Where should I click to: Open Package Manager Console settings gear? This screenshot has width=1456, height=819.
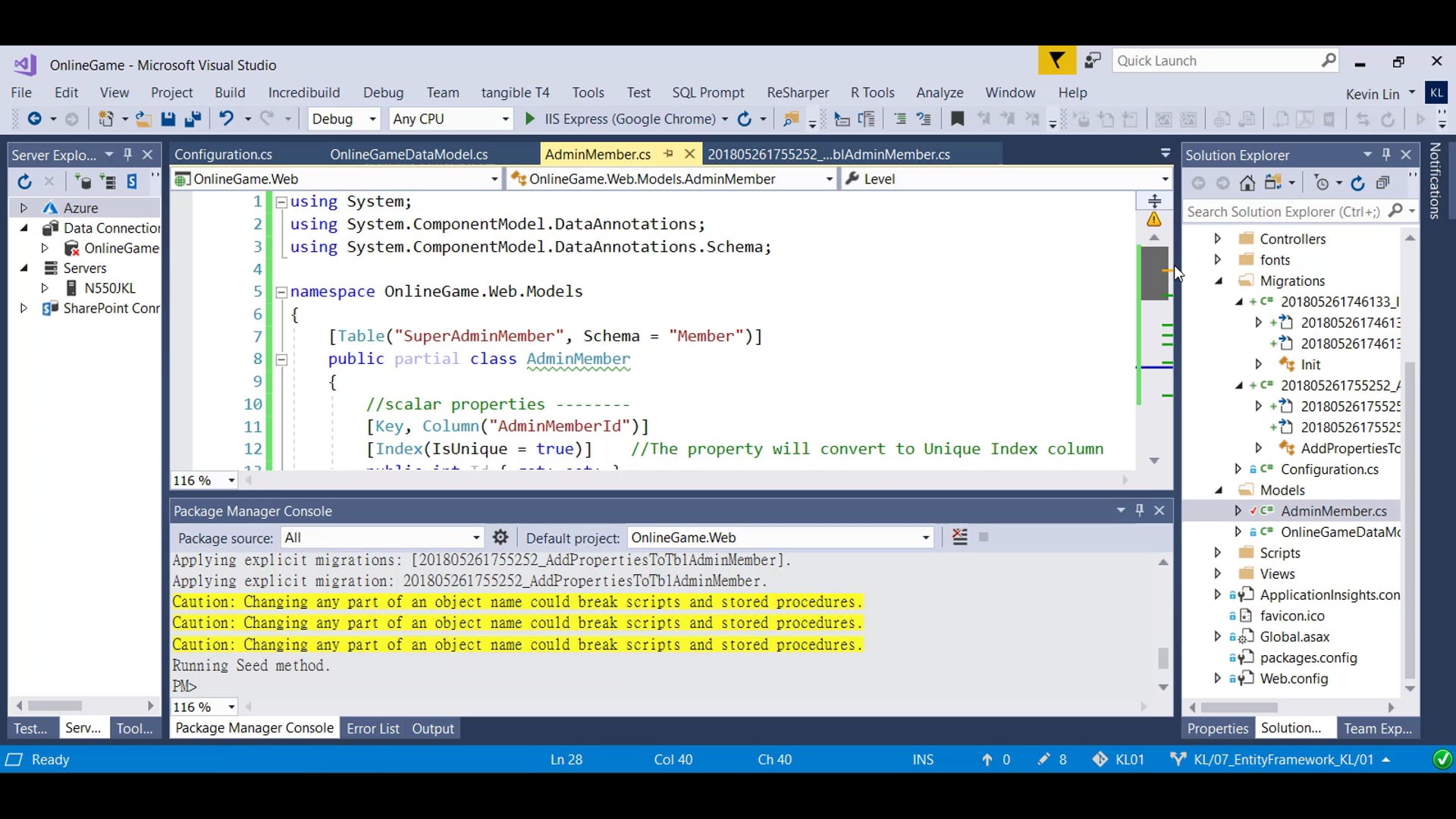click(x=500, y=538)
